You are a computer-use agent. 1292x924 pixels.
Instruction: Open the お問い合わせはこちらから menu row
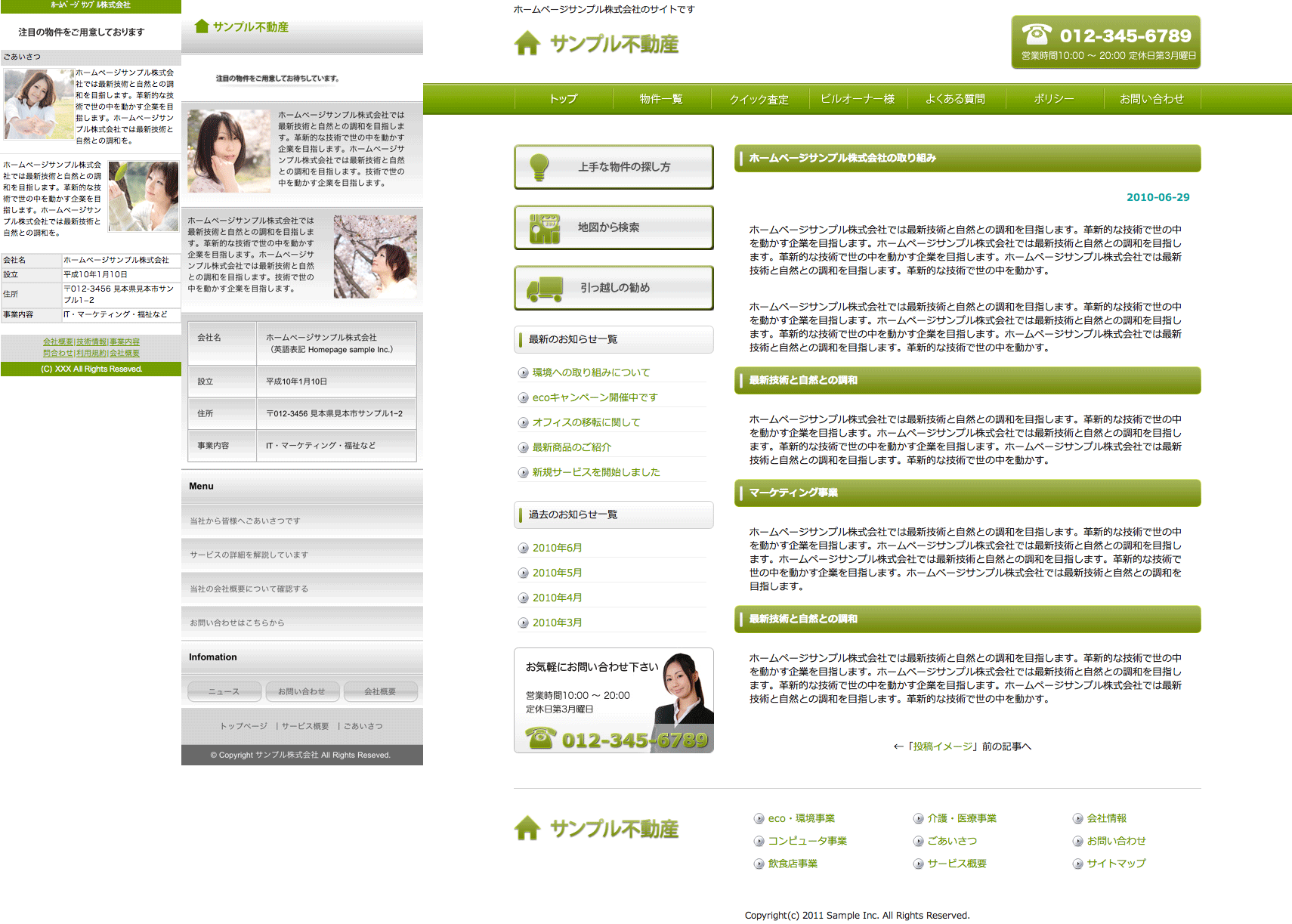coord(237,623)
